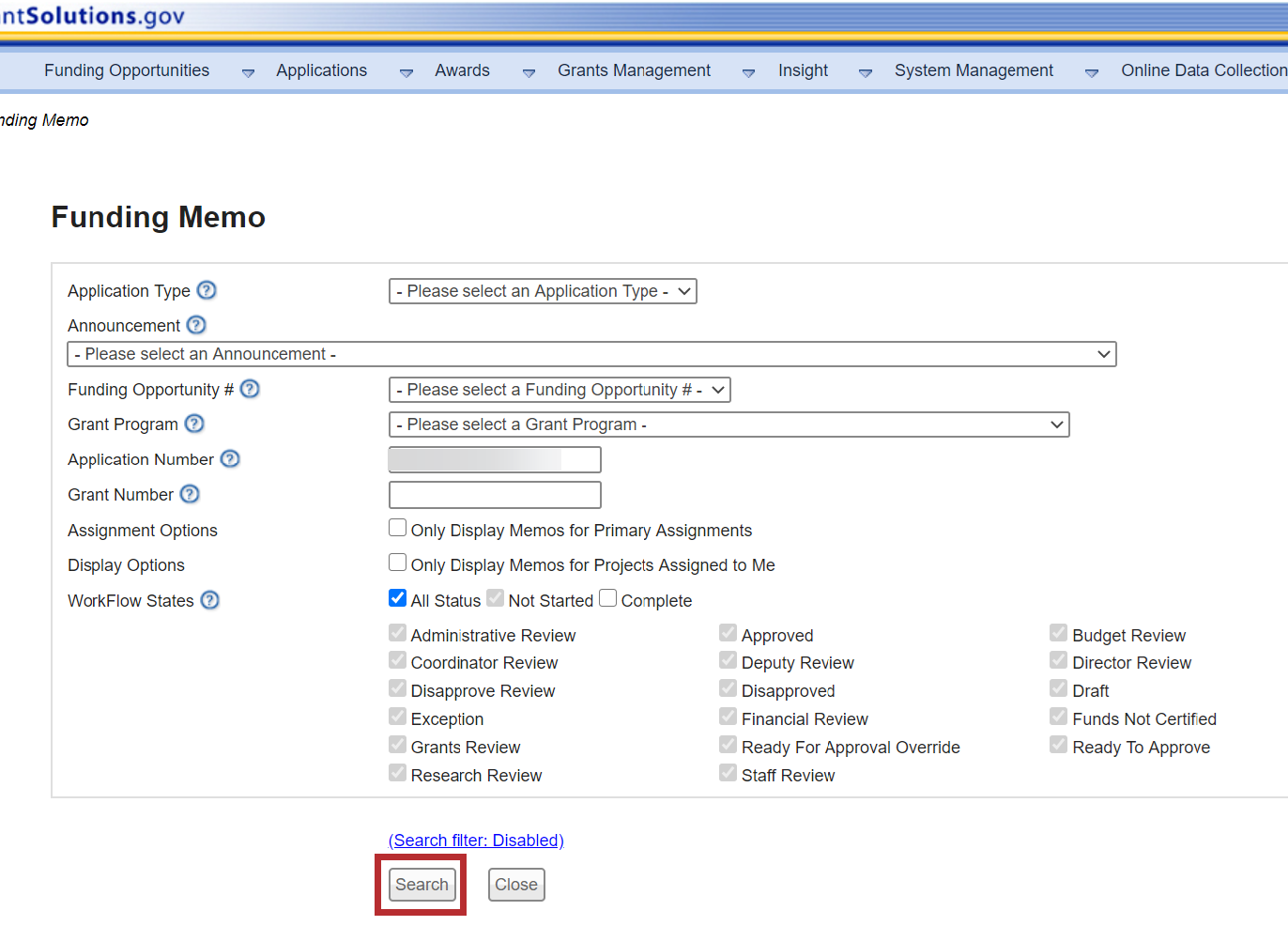Open the Grants Management menu
Viewport: 1288px width, 926px height.
(x=634, y=70)
